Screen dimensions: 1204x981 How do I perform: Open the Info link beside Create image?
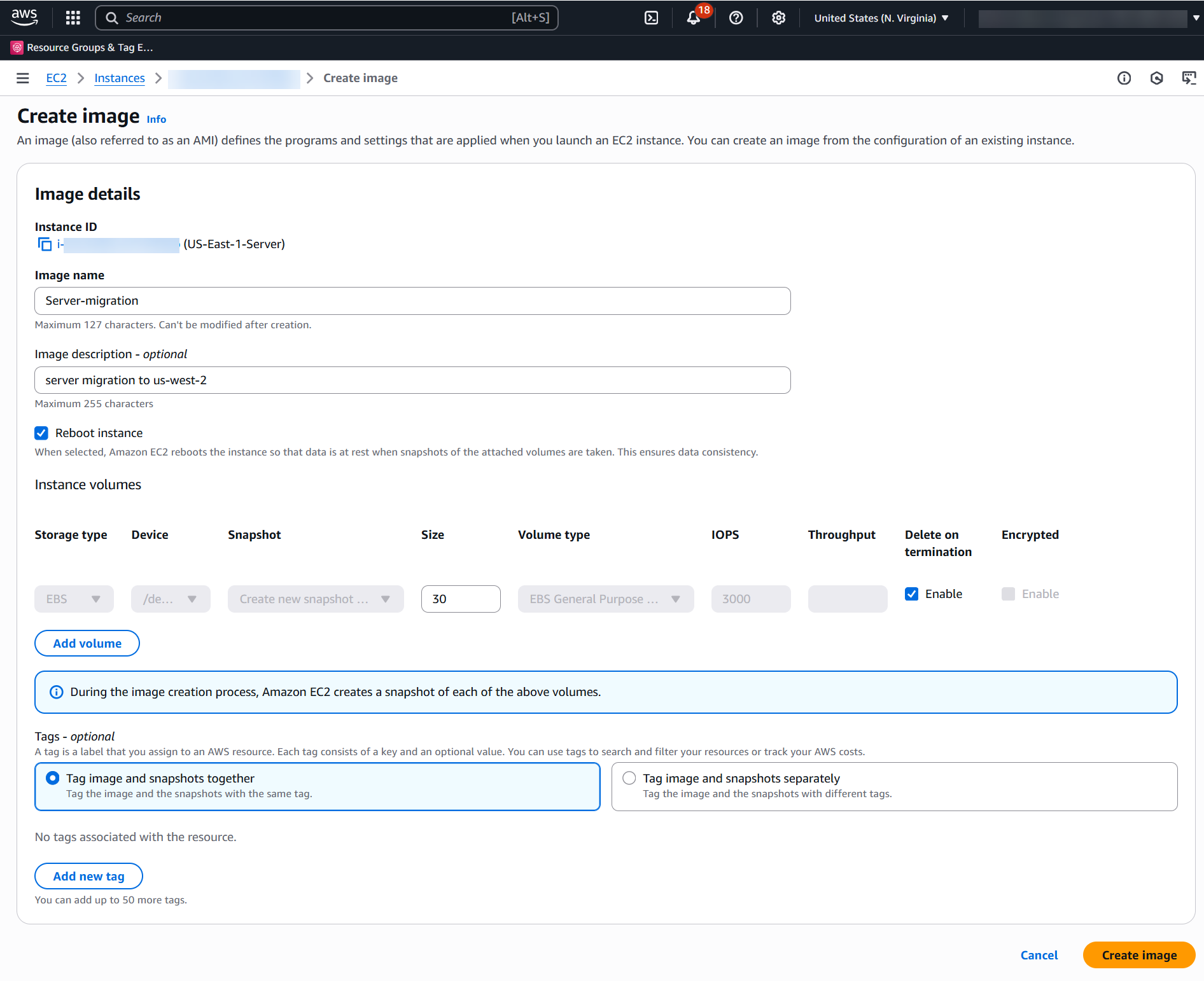(157, 120)
